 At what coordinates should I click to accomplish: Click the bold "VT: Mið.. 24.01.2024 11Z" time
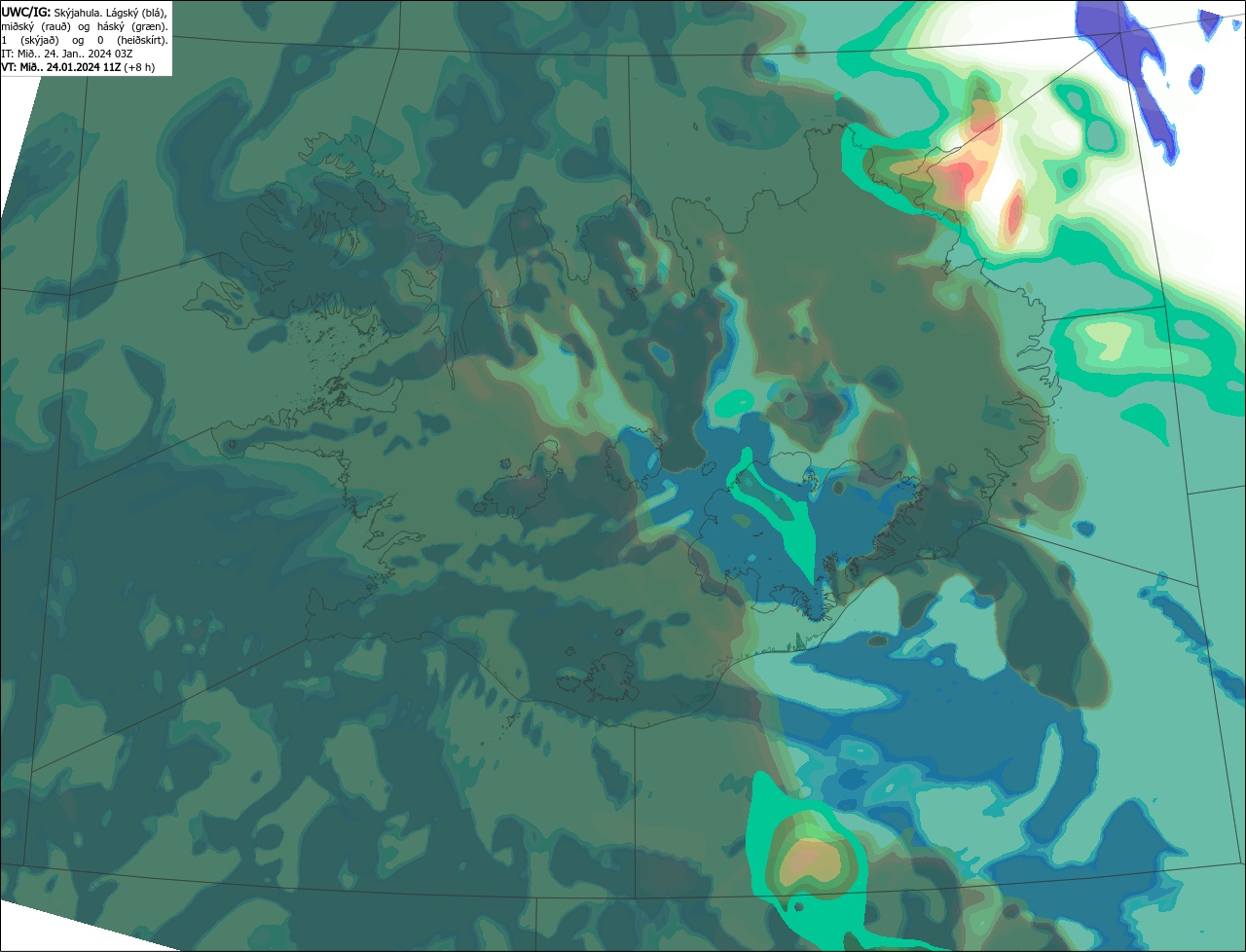tap(60, 67)
